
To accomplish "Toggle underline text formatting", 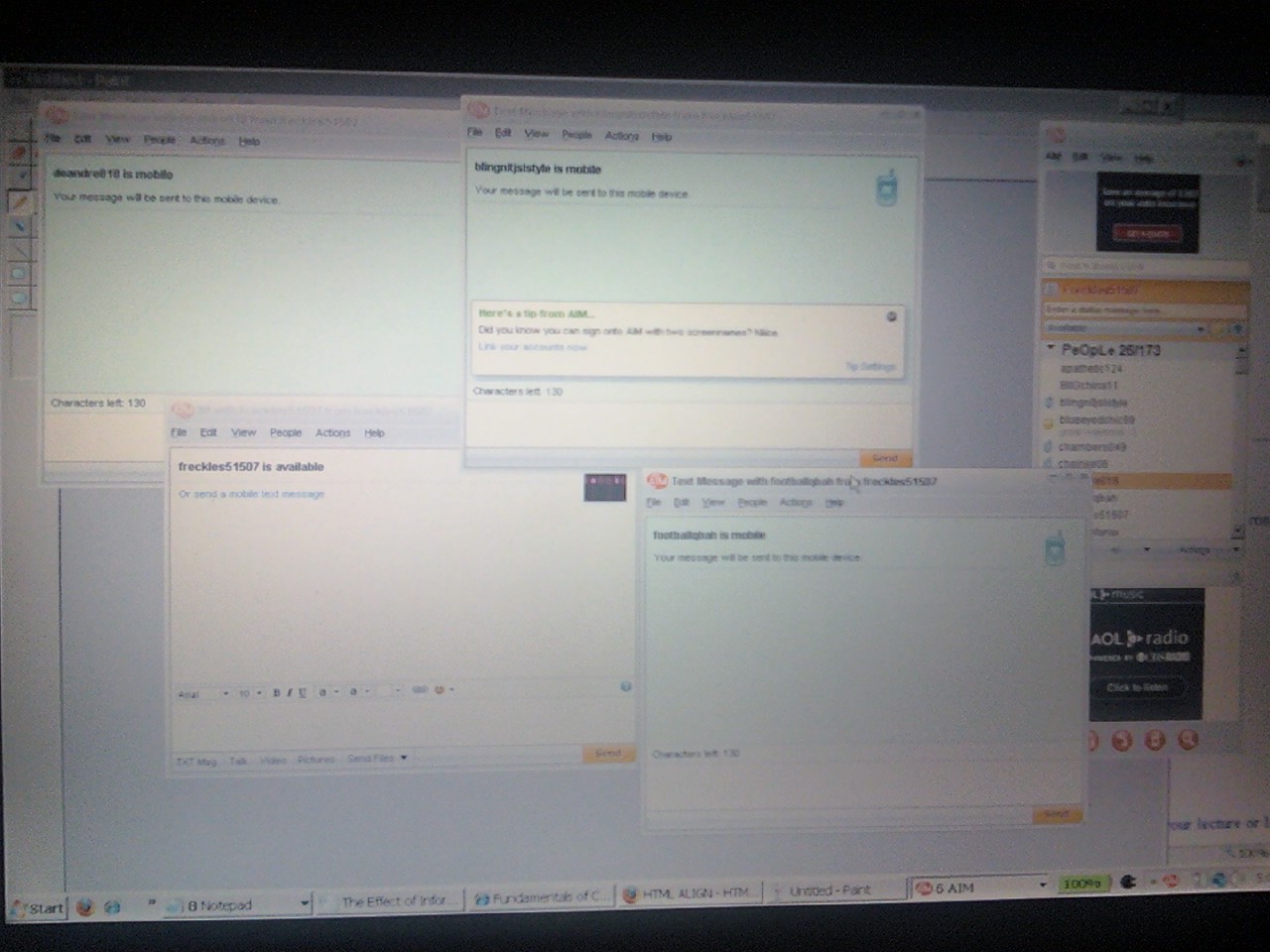I will [303, 692].
